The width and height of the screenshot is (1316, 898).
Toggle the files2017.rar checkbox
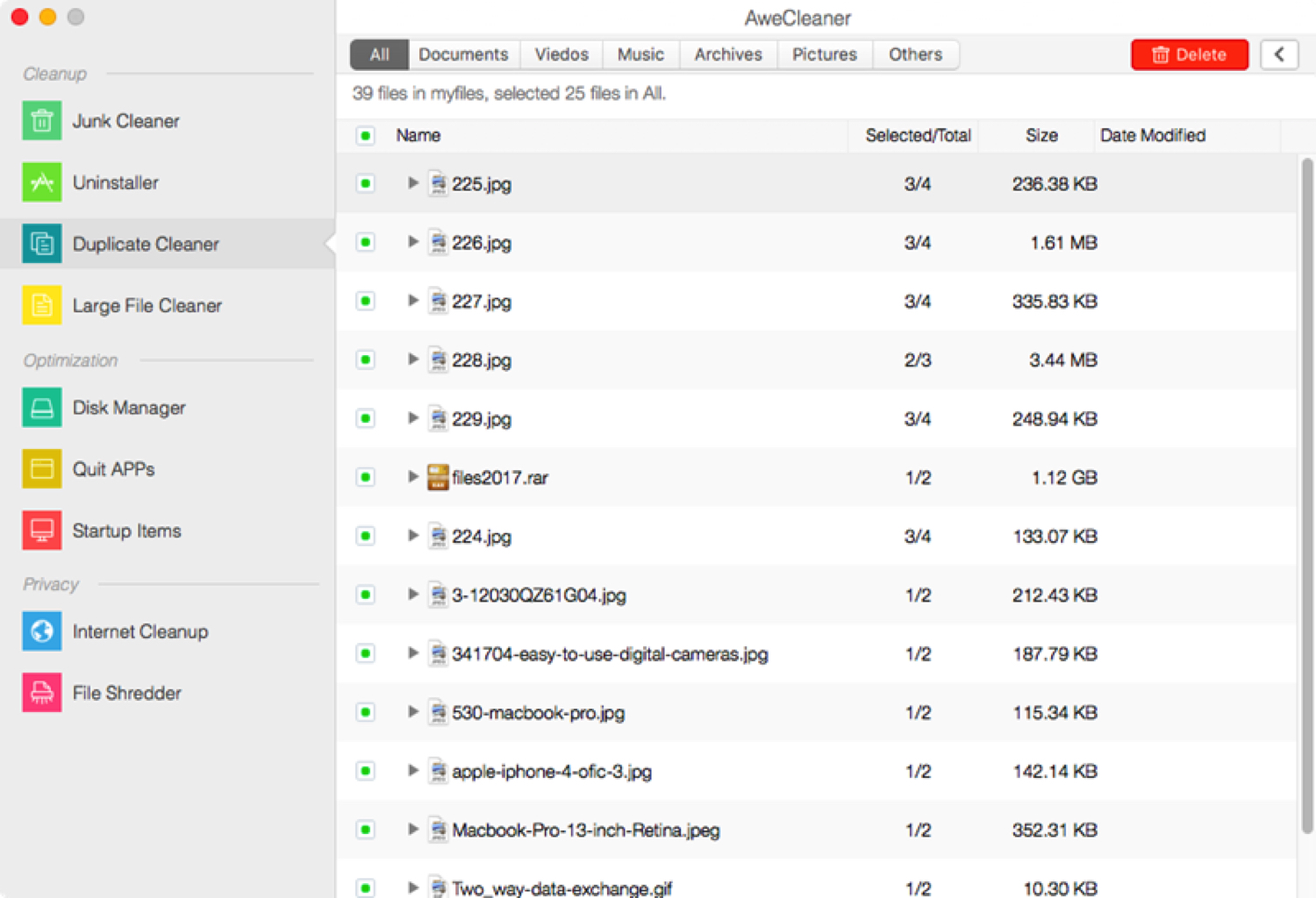pos(366,477)
